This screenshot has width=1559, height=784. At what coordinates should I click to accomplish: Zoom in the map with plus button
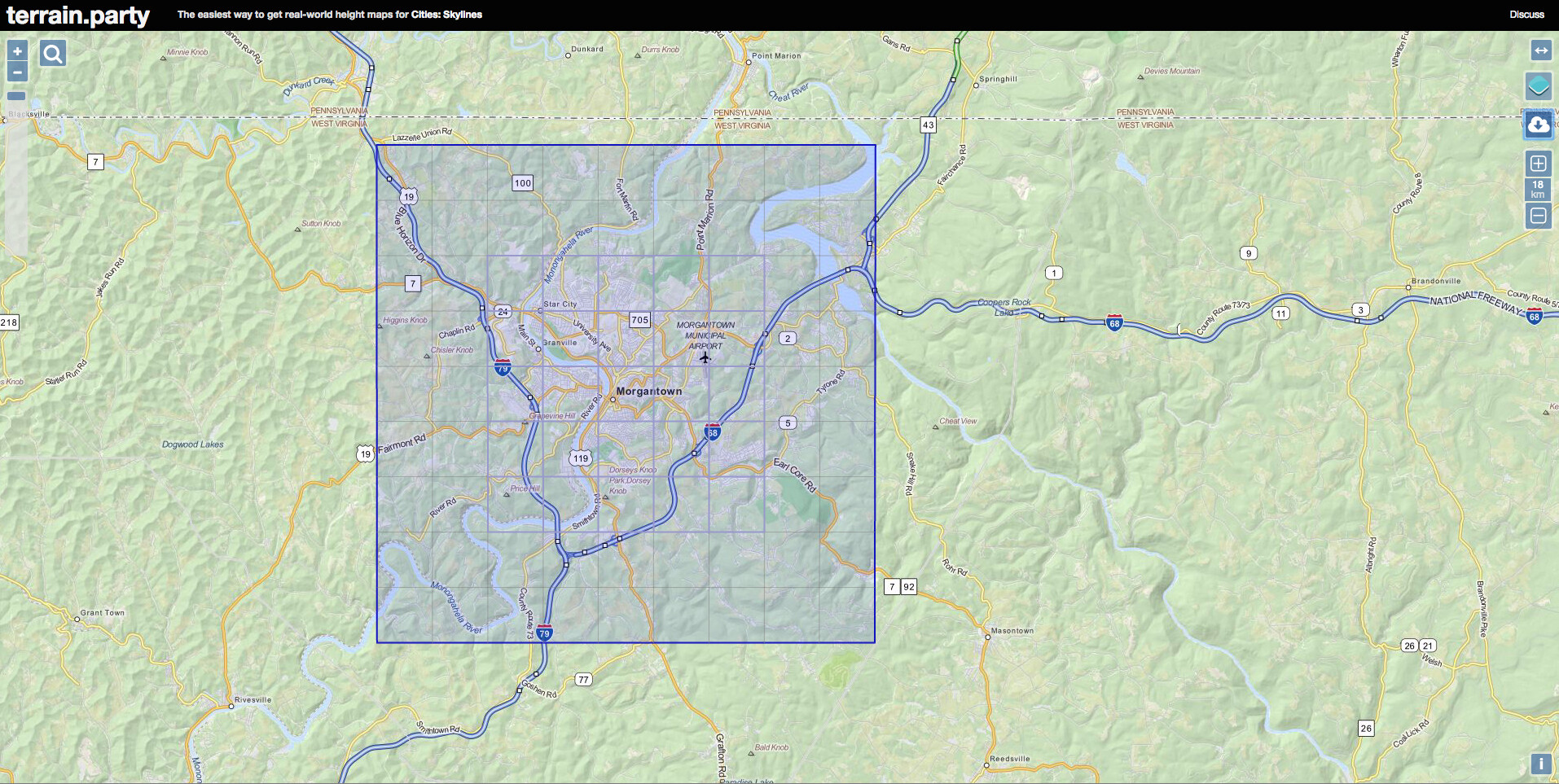coord(17,51)
